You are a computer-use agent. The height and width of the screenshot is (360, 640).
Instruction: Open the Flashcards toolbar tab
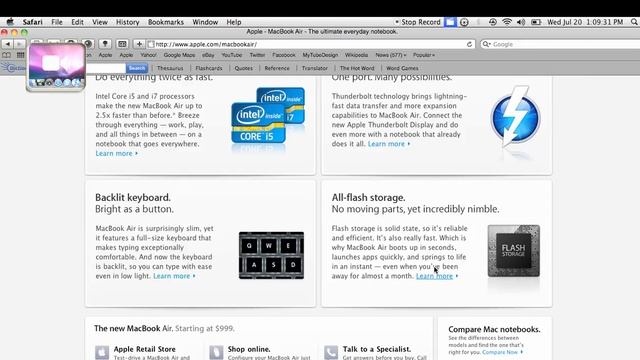(209, 68)
